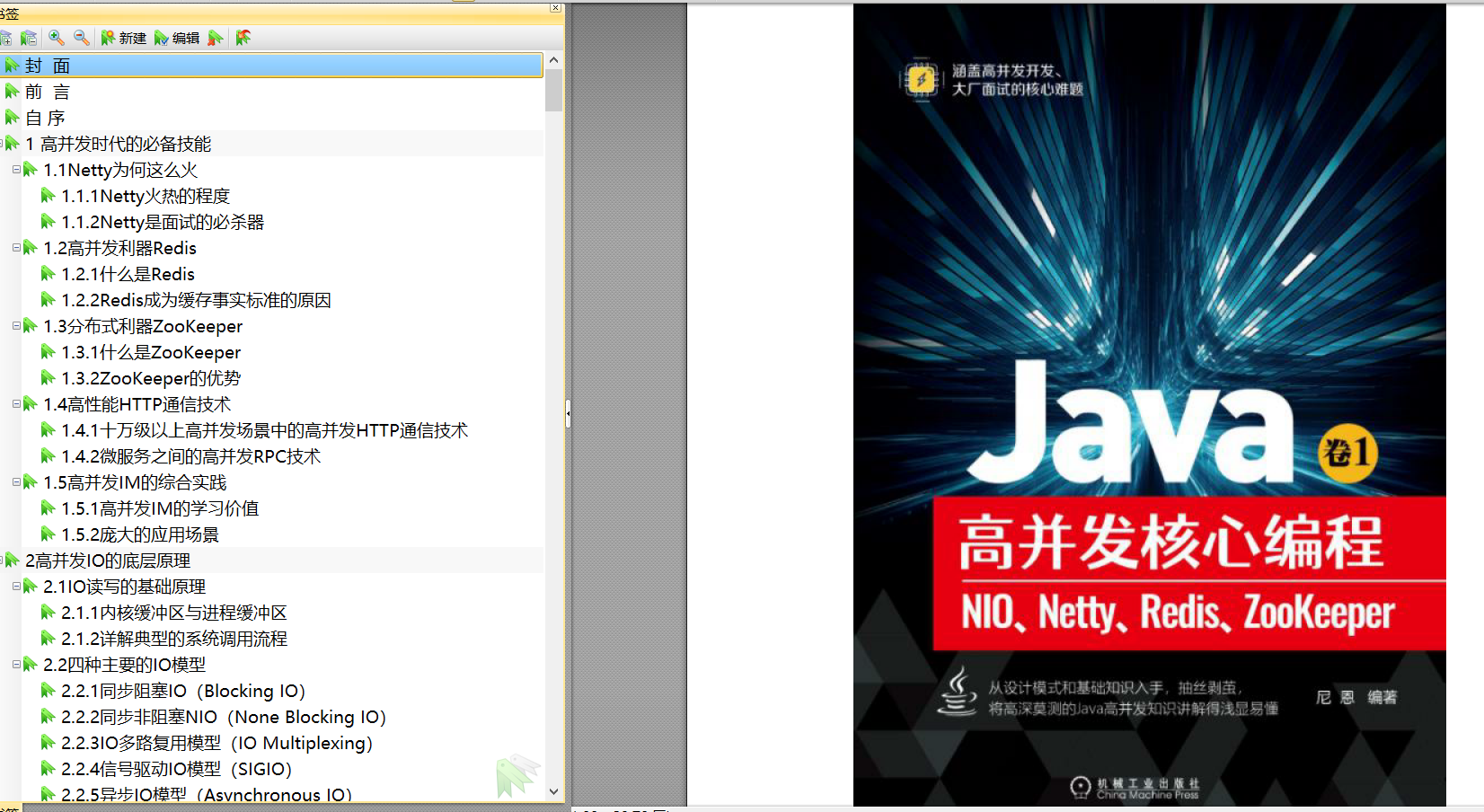The height and width of the screenshot is (812, 1484).
Task: Open 2.1.2详解典型的系统调用流程
Action: point(174,639)
